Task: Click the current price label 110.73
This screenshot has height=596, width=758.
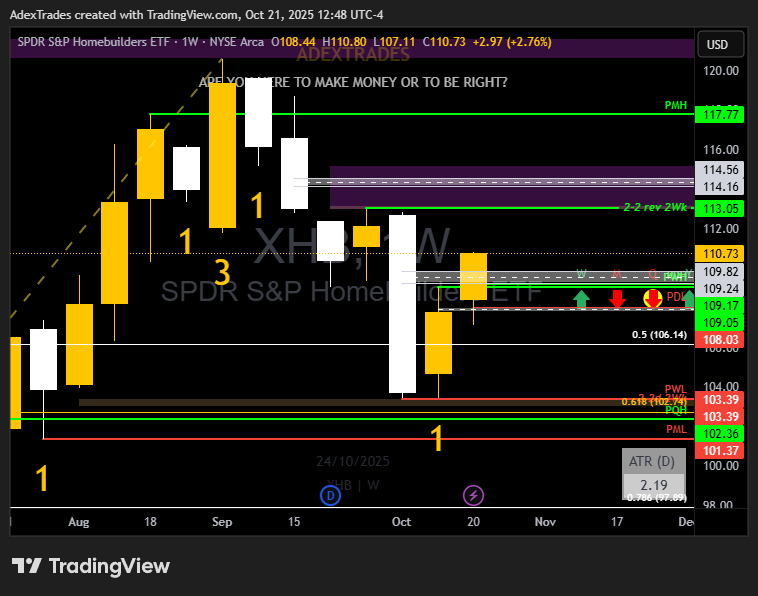Action: click(x=719, y=253)
